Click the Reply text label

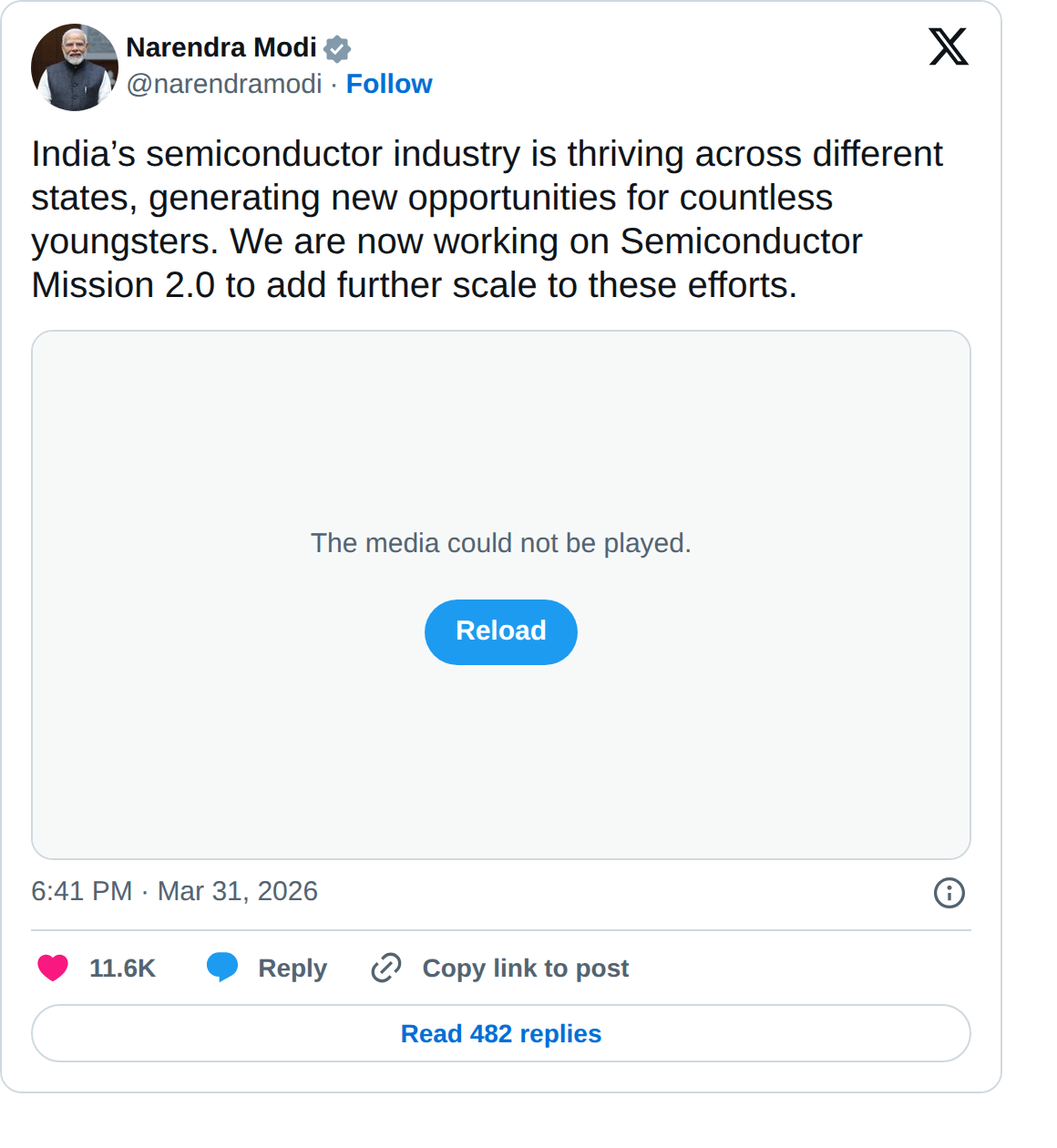292,969
